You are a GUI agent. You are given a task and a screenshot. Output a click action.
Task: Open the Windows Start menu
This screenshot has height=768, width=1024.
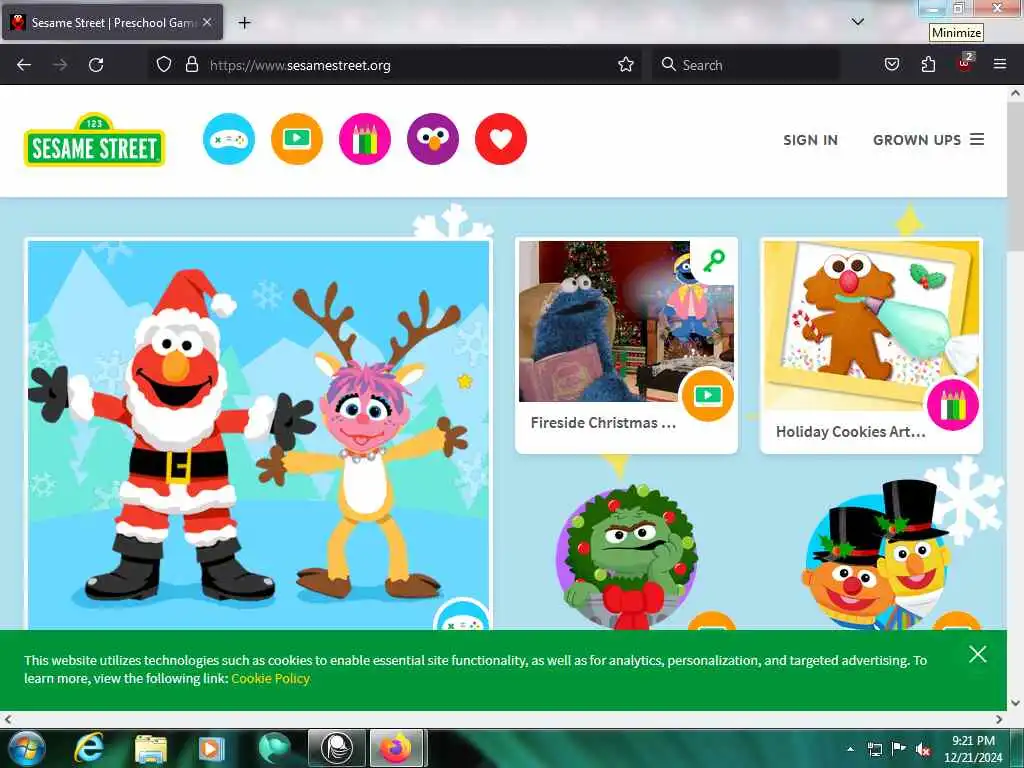click(x=25, y=749)
